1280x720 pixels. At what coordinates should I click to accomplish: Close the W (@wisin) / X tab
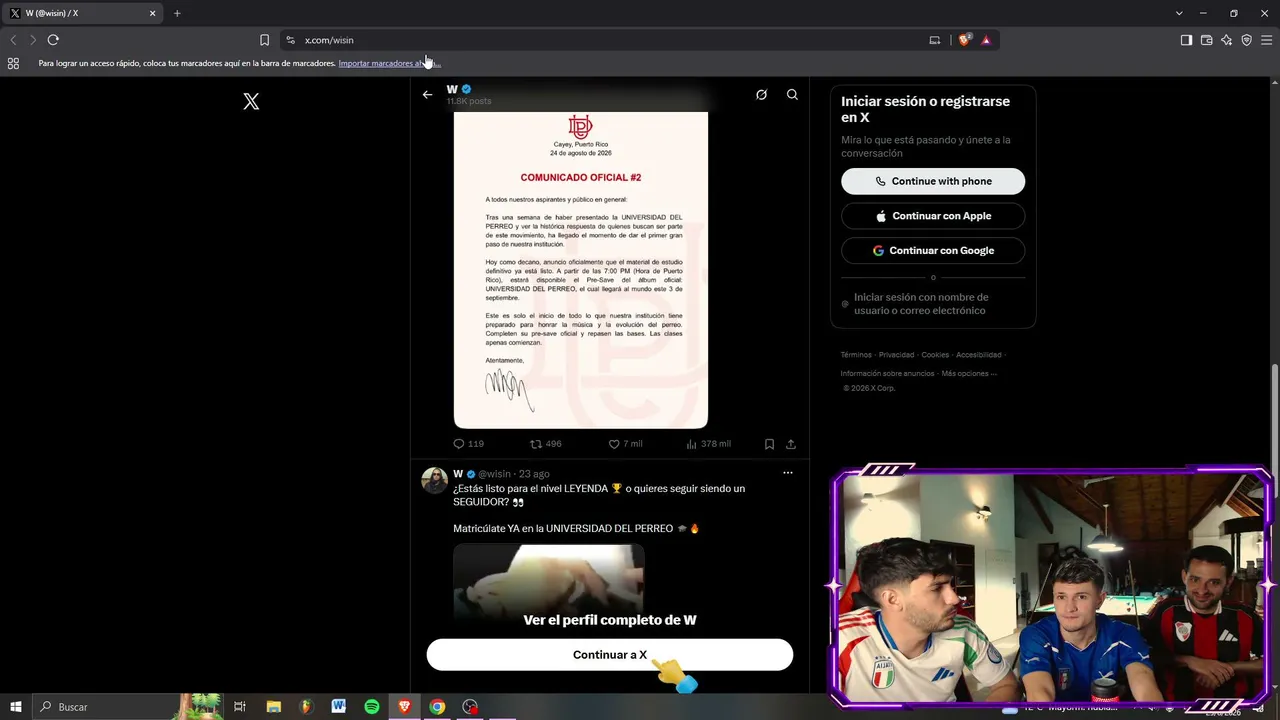click(x=152, y=13)
